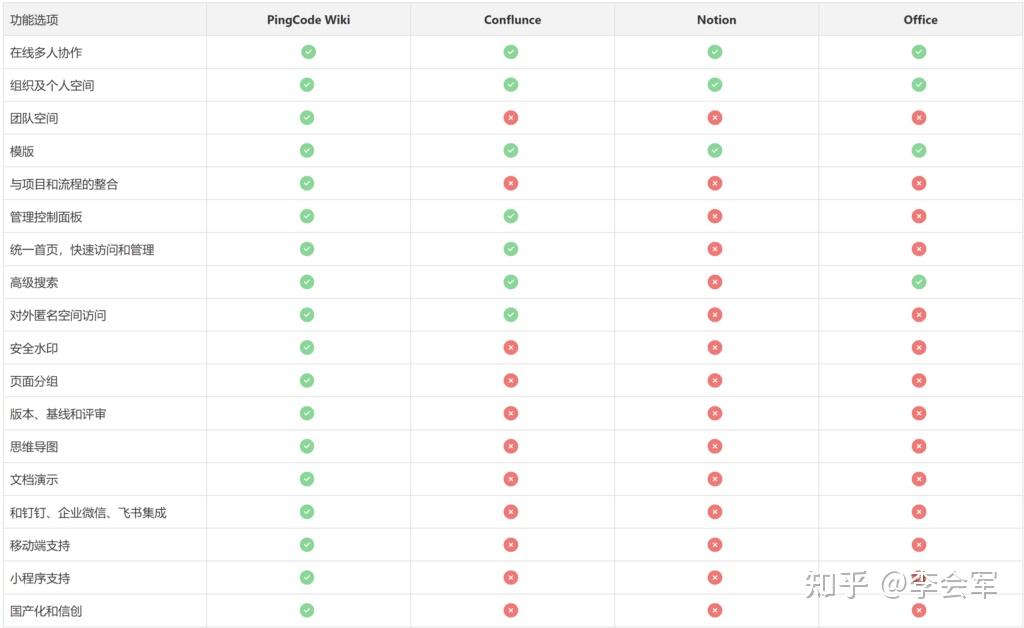Click Conflunce red cross for 与项目和流程的整合
The width and height of the screenshot is (1024, 628).
coord(511,183)
